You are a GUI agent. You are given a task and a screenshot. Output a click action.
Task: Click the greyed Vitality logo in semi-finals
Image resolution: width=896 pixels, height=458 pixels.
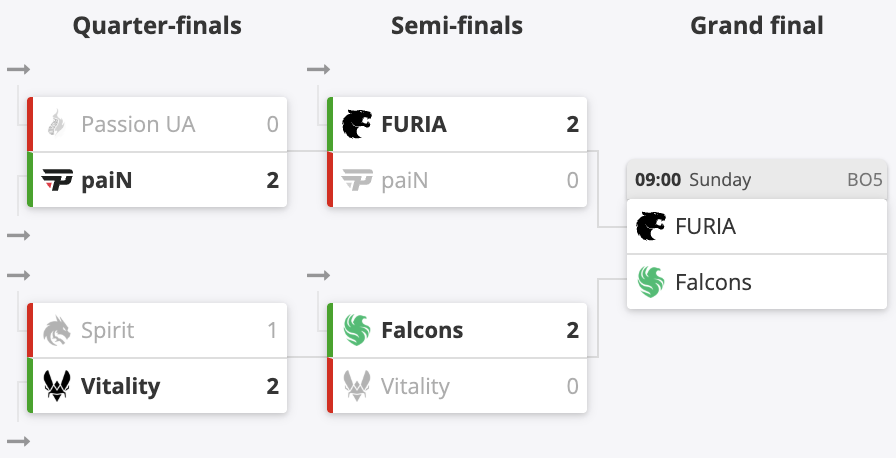click(357, 386)
